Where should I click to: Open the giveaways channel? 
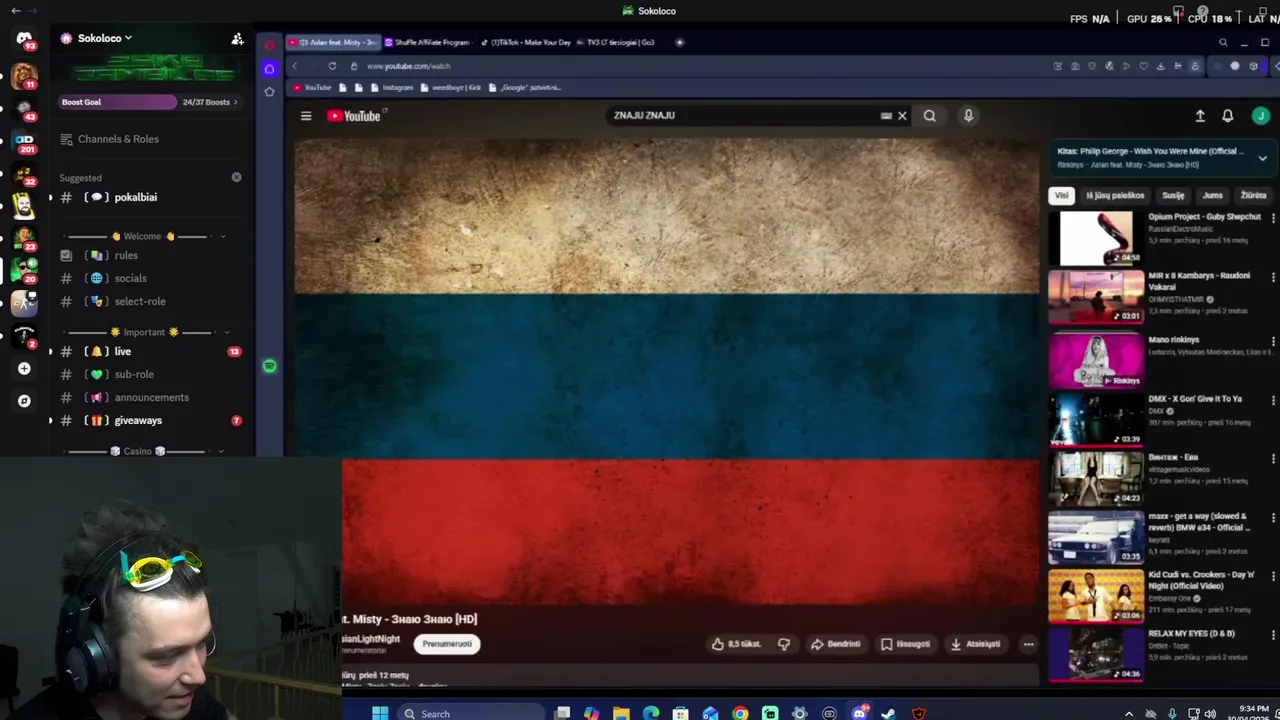tap(138, 420)
